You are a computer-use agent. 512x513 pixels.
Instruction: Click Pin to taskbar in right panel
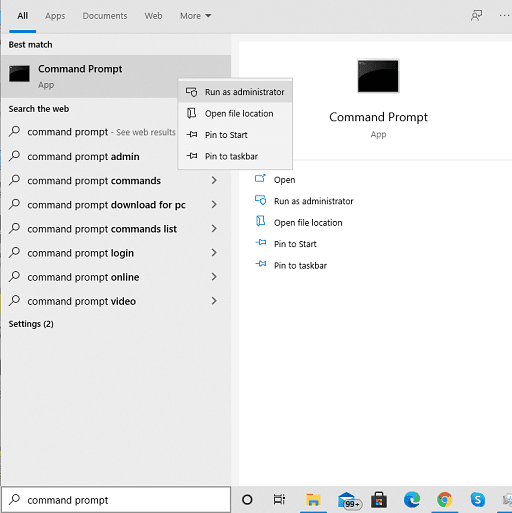tap(300, 265)
